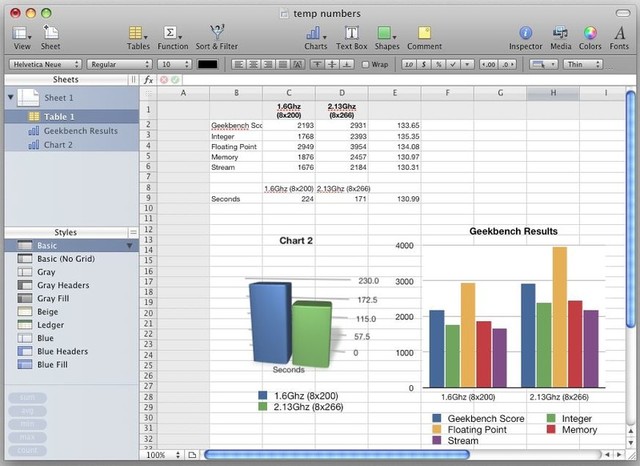Select column H header
The height and width of the screenshot is (466, 640).
pyautogui.click(x=553, y=93)
